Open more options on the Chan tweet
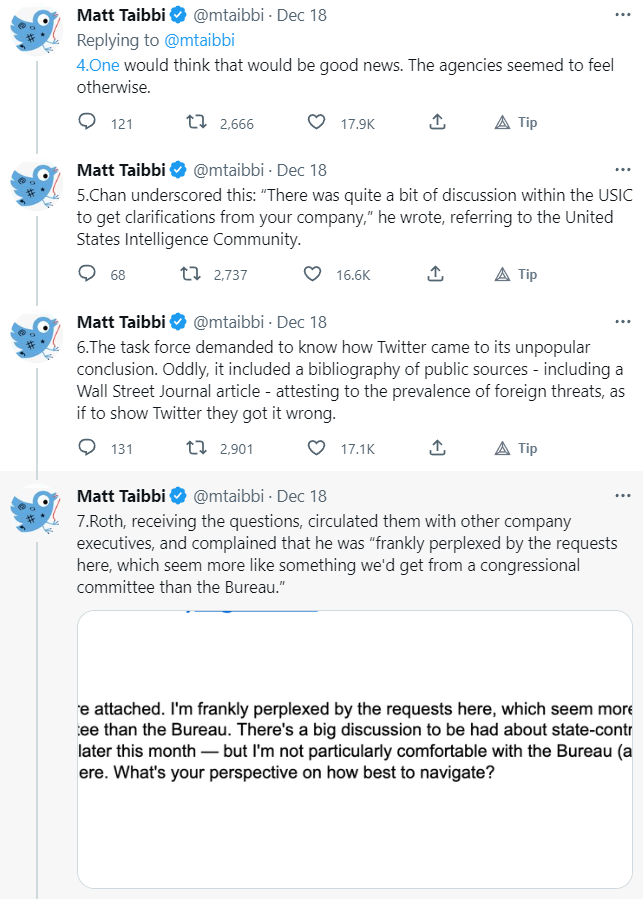The height and width of the screenshot is (899, 643). click(x=622, y=170)
